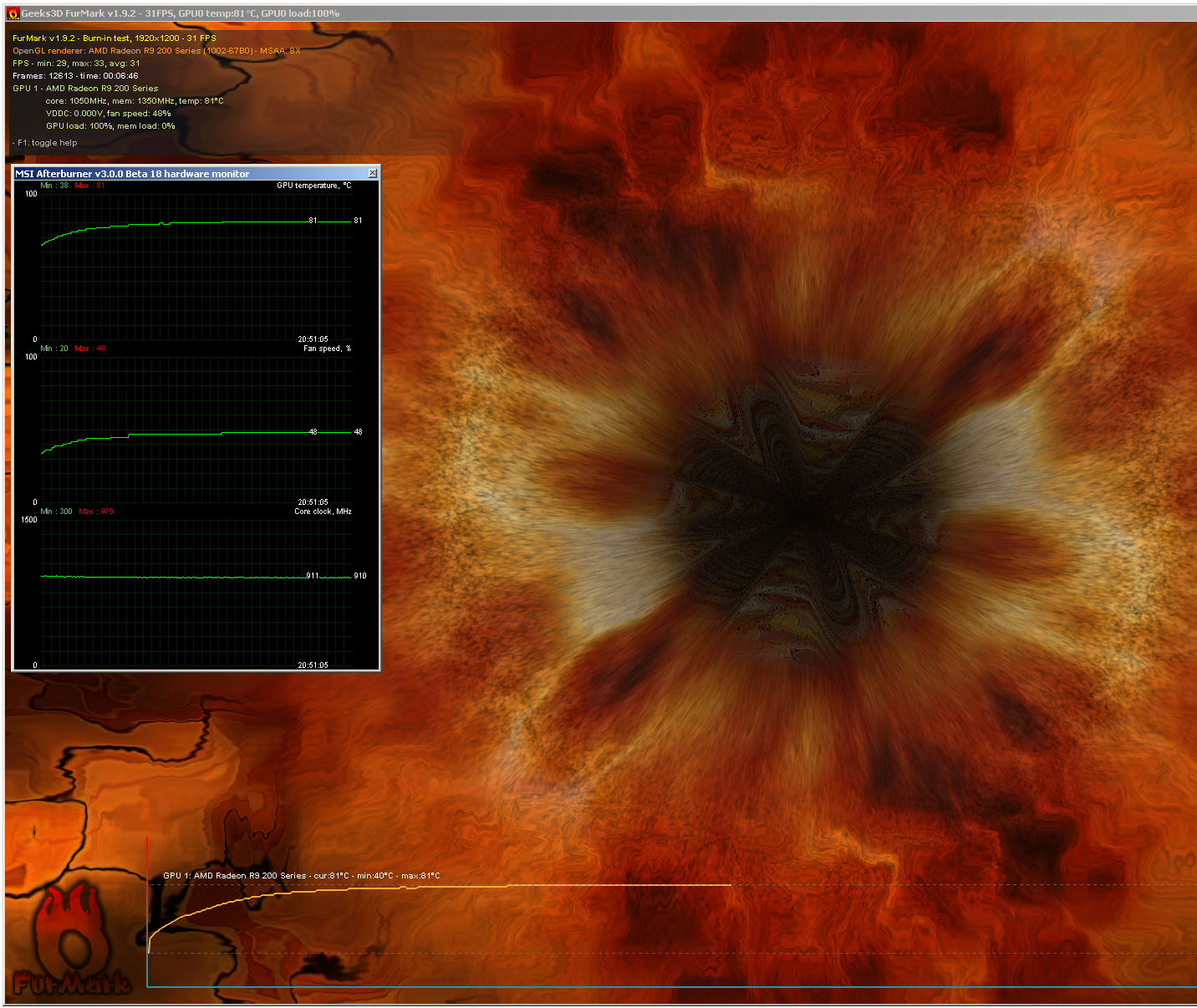The height and width of the screenshot is (1008, 1197).
Task: Click the 'Min : 38' temperature value
Action: (54, 186)
